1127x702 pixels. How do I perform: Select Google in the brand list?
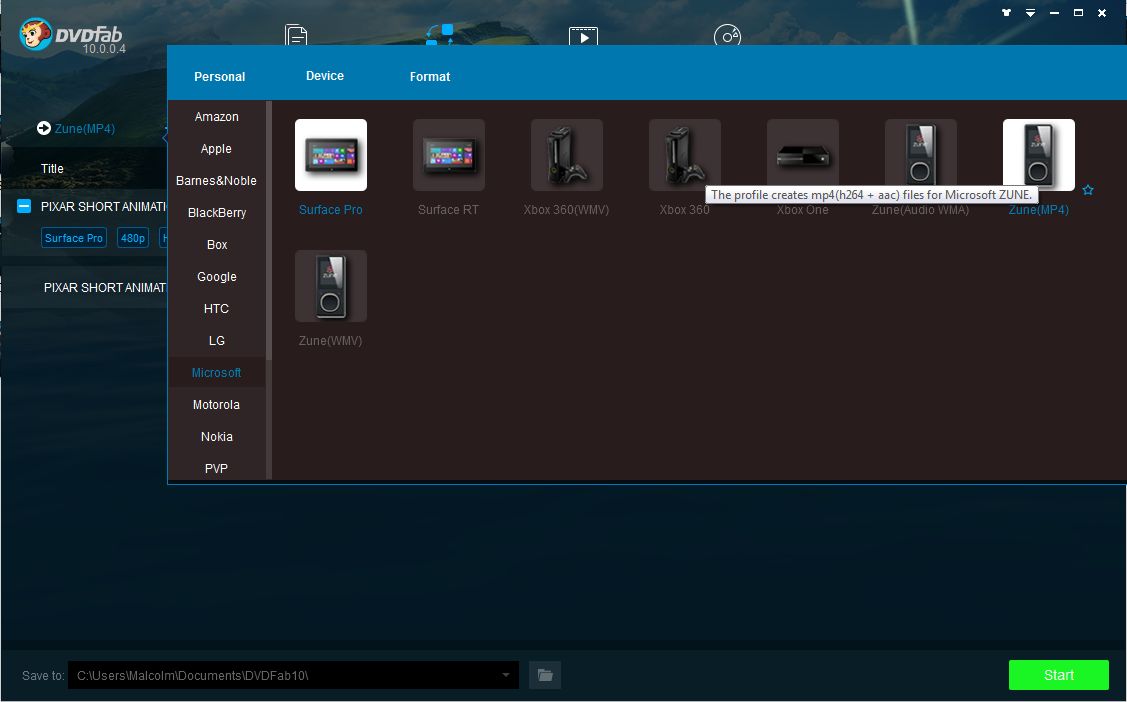click(x=216, y=277)
